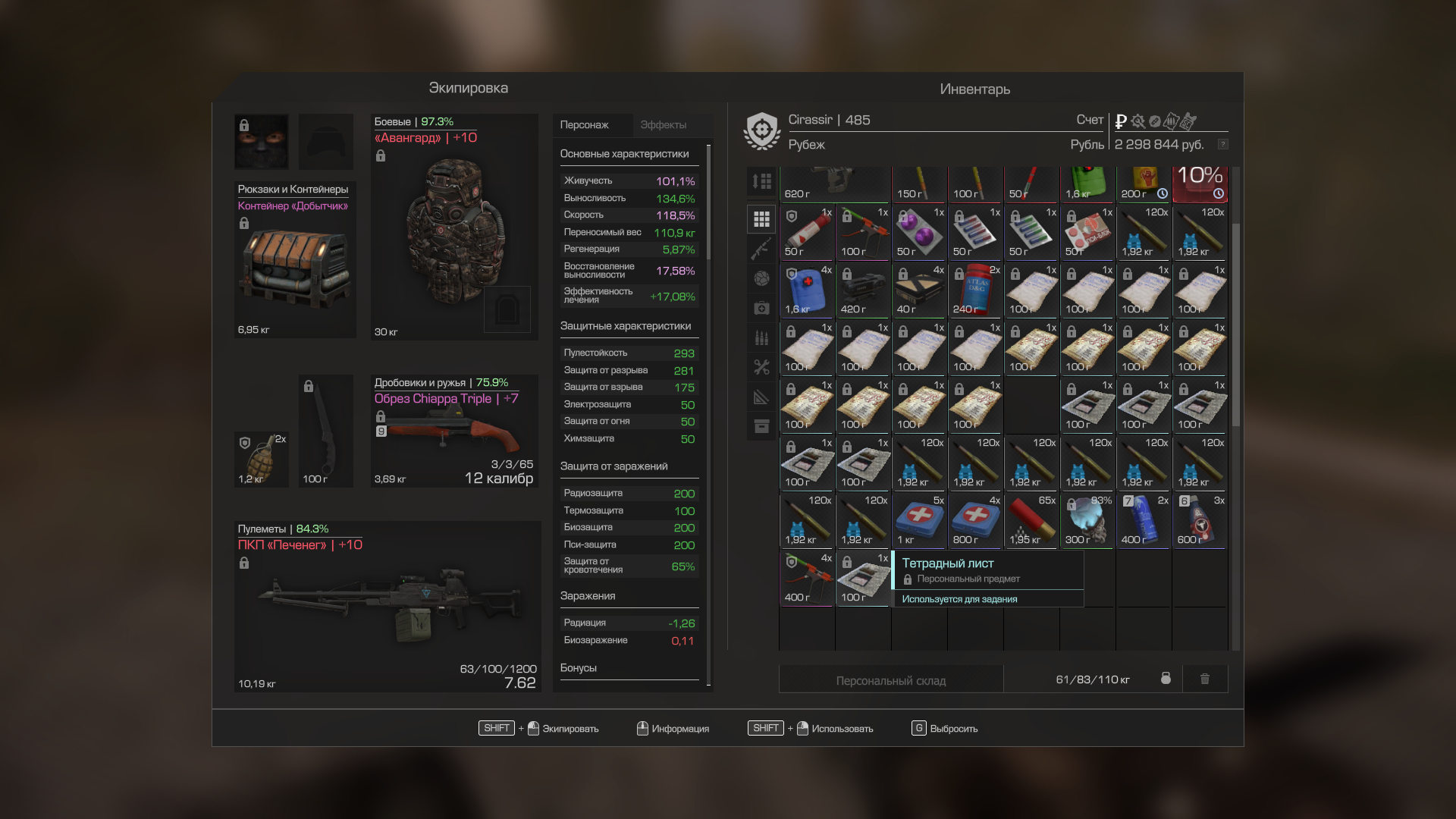Filter inventory by storage box icon
Screen dimensions: 1456x819
(761, 426)
